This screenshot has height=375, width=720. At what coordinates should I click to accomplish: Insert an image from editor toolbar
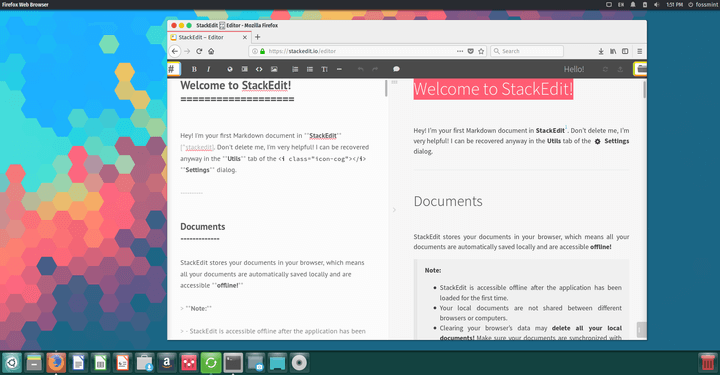point(274,69)
